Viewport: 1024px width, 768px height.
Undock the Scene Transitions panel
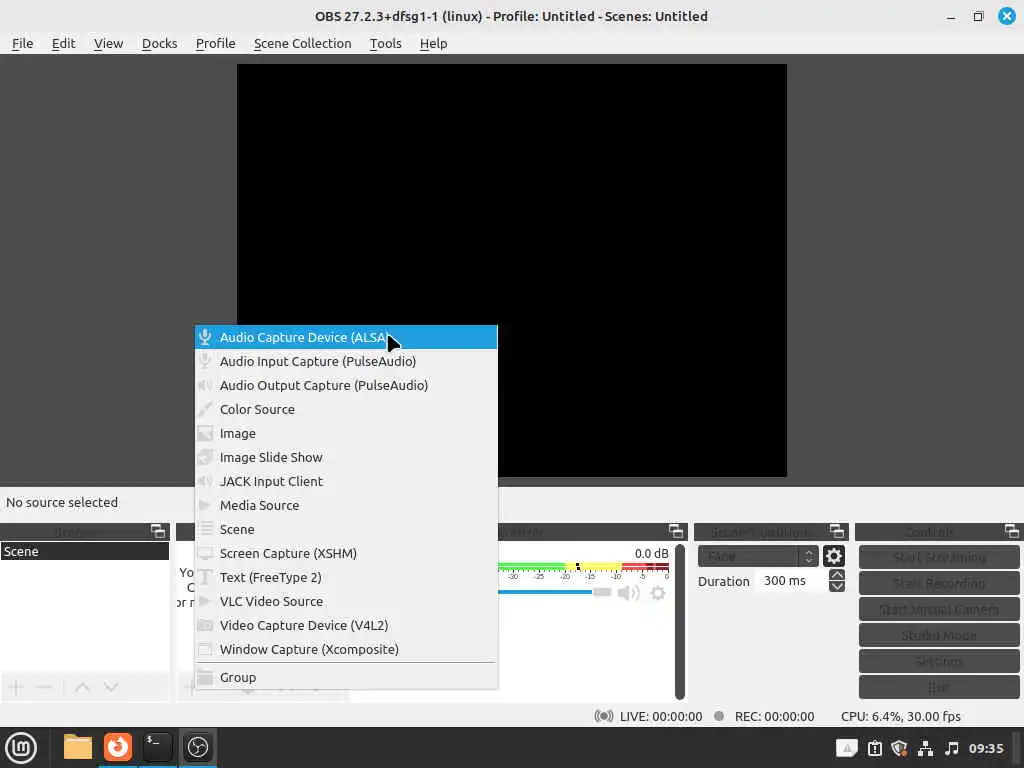coord(837,531)
